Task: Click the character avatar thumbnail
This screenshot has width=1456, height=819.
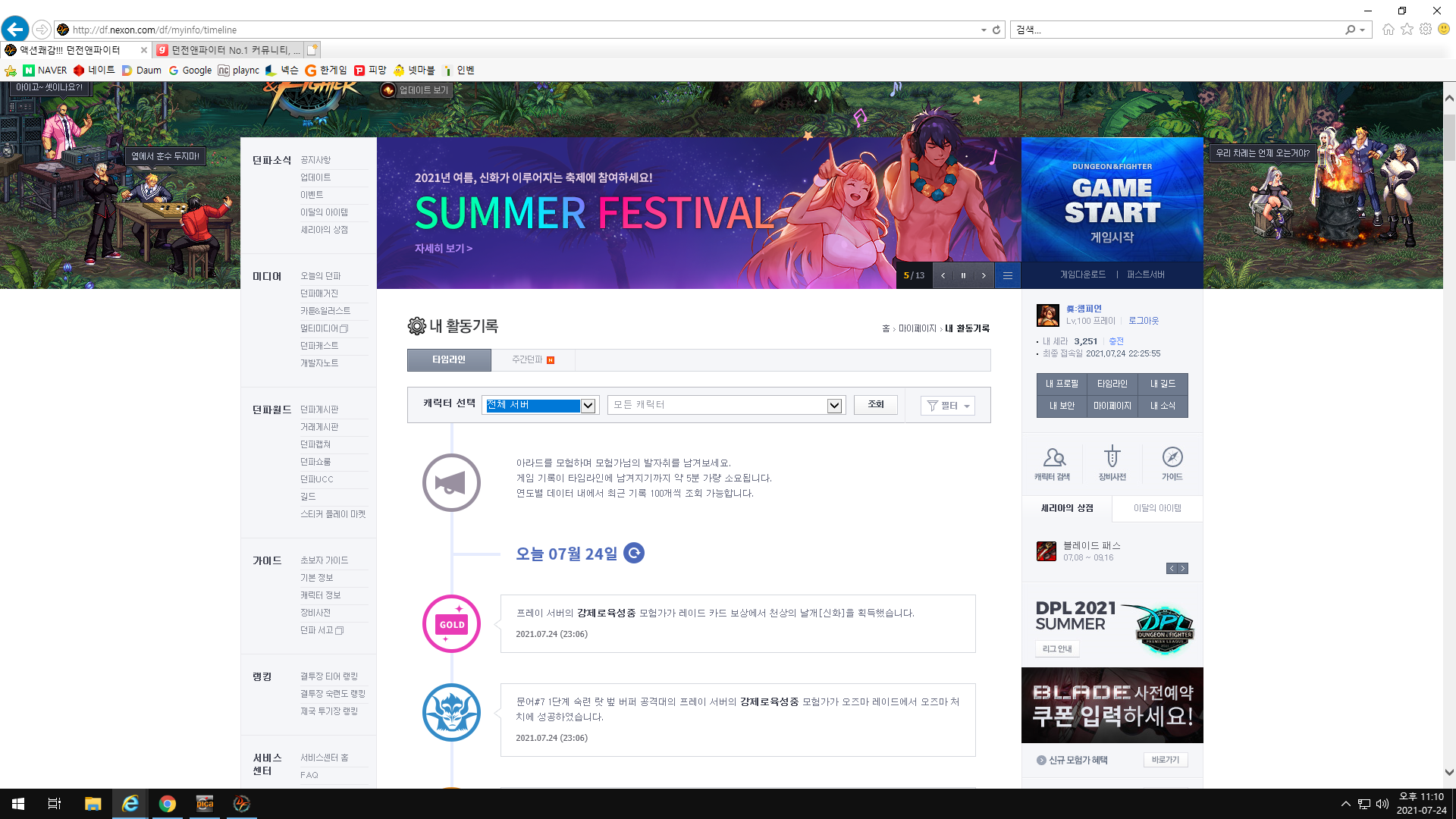Action: (x=1047, y=315)
